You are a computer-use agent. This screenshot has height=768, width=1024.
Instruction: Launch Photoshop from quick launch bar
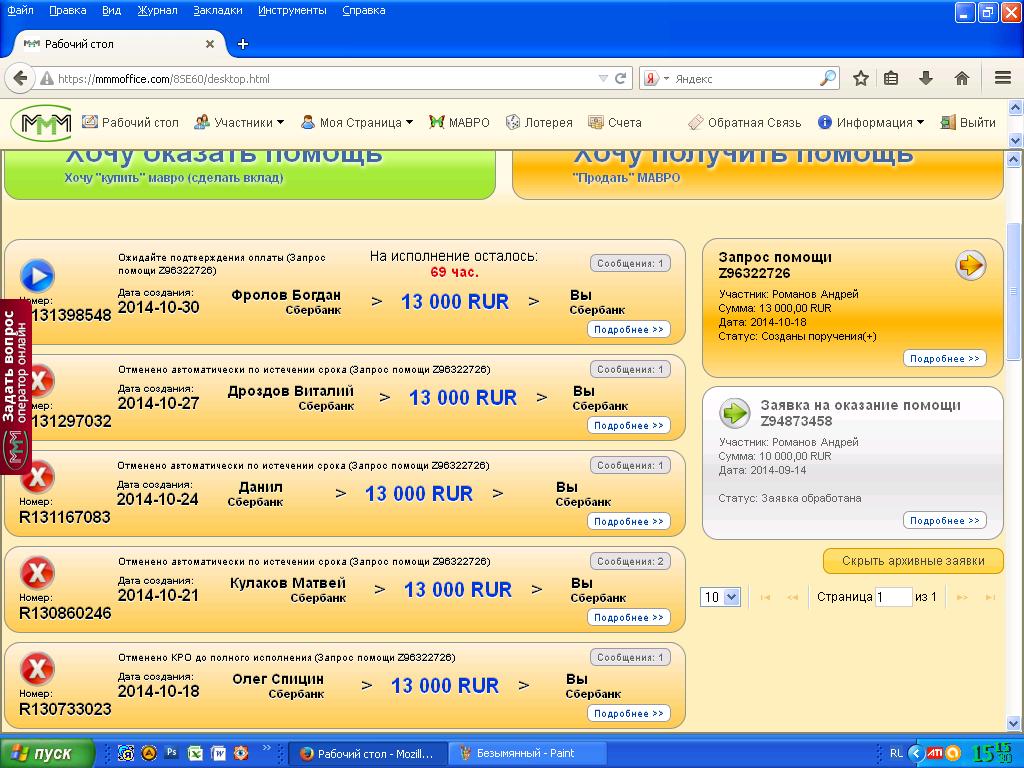click(x=172, y=752)
